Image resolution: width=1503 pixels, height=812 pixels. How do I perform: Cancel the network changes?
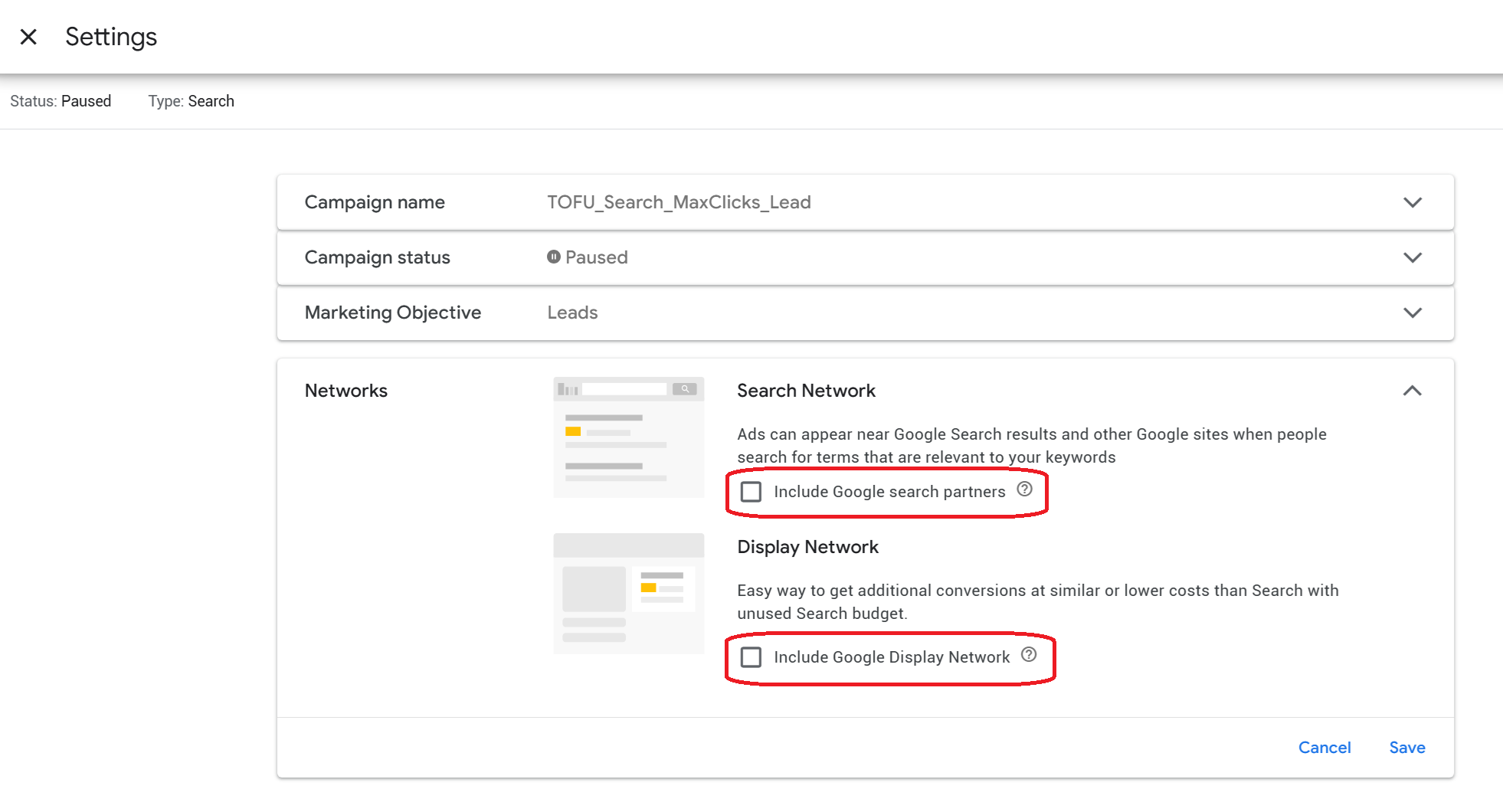point(1325,748)
